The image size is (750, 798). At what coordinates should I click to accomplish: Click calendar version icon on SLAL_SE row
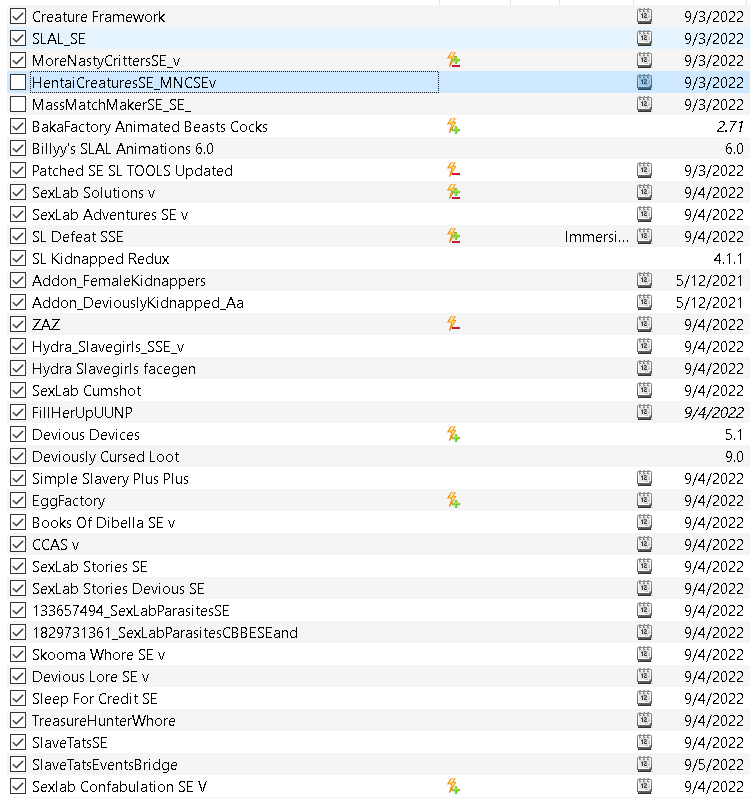(x=644, y=38)
